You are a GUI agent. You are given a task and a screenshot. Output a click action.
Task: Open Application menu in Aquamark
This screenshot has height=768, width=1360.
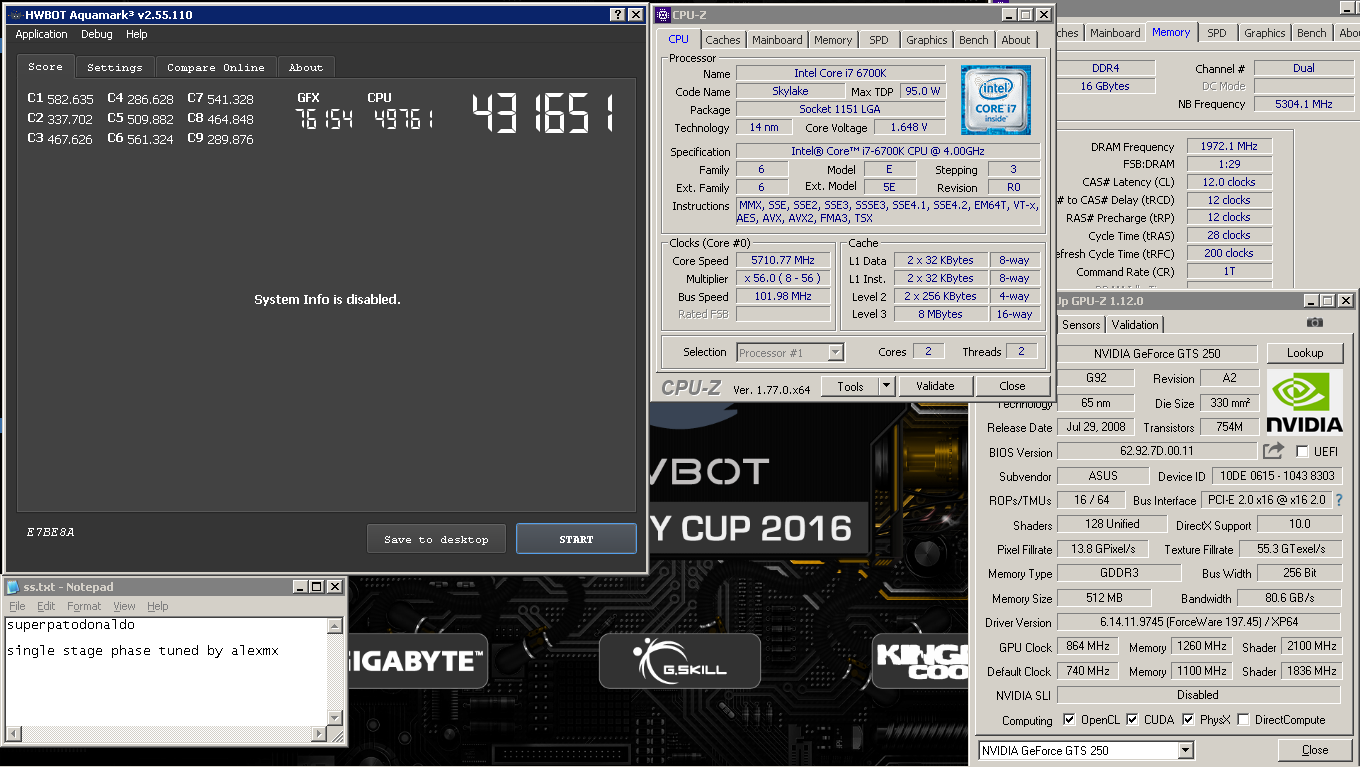click(41, 34)
